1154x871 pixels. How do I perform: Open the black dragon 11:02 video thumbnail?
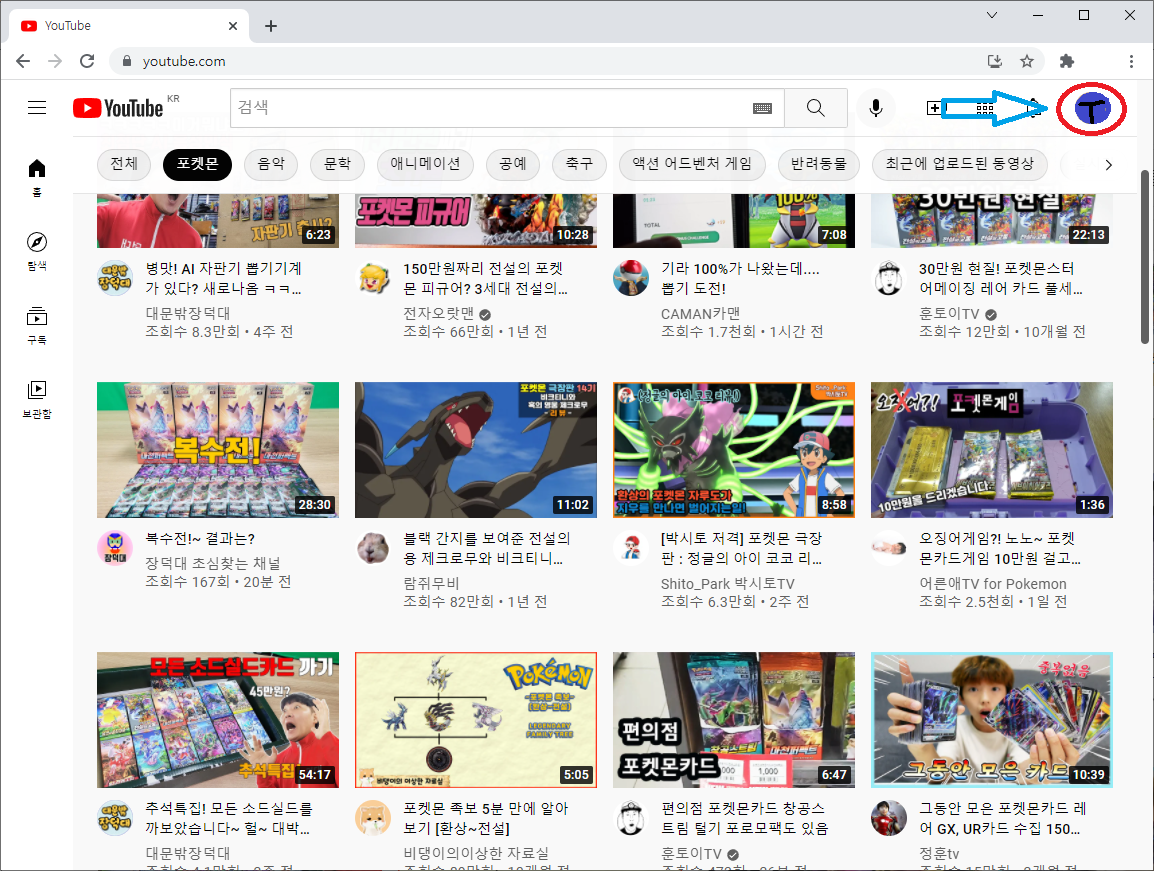(x=475, y=450)
